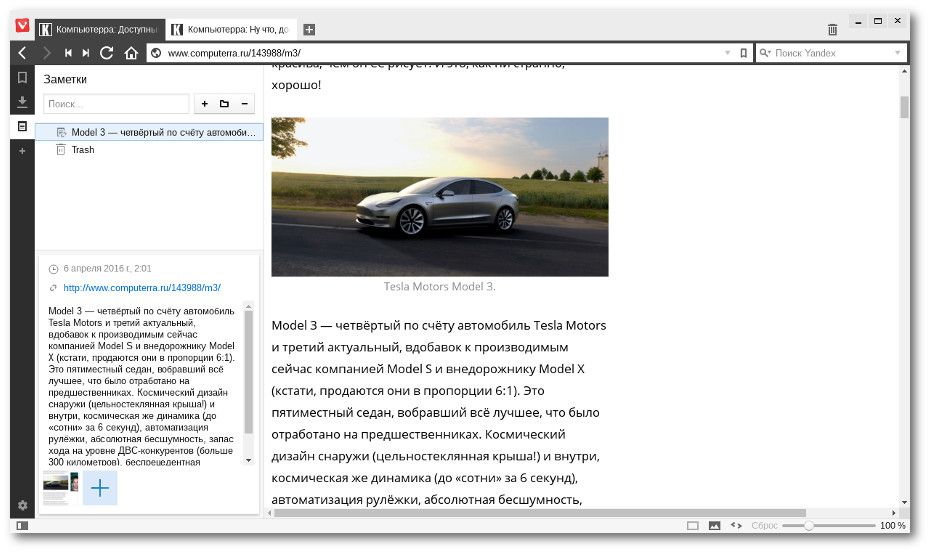The height and width of the screenshot is (553, 930).
Task: Click the note date 6 апреля 2016
Action: click(107, 268)
